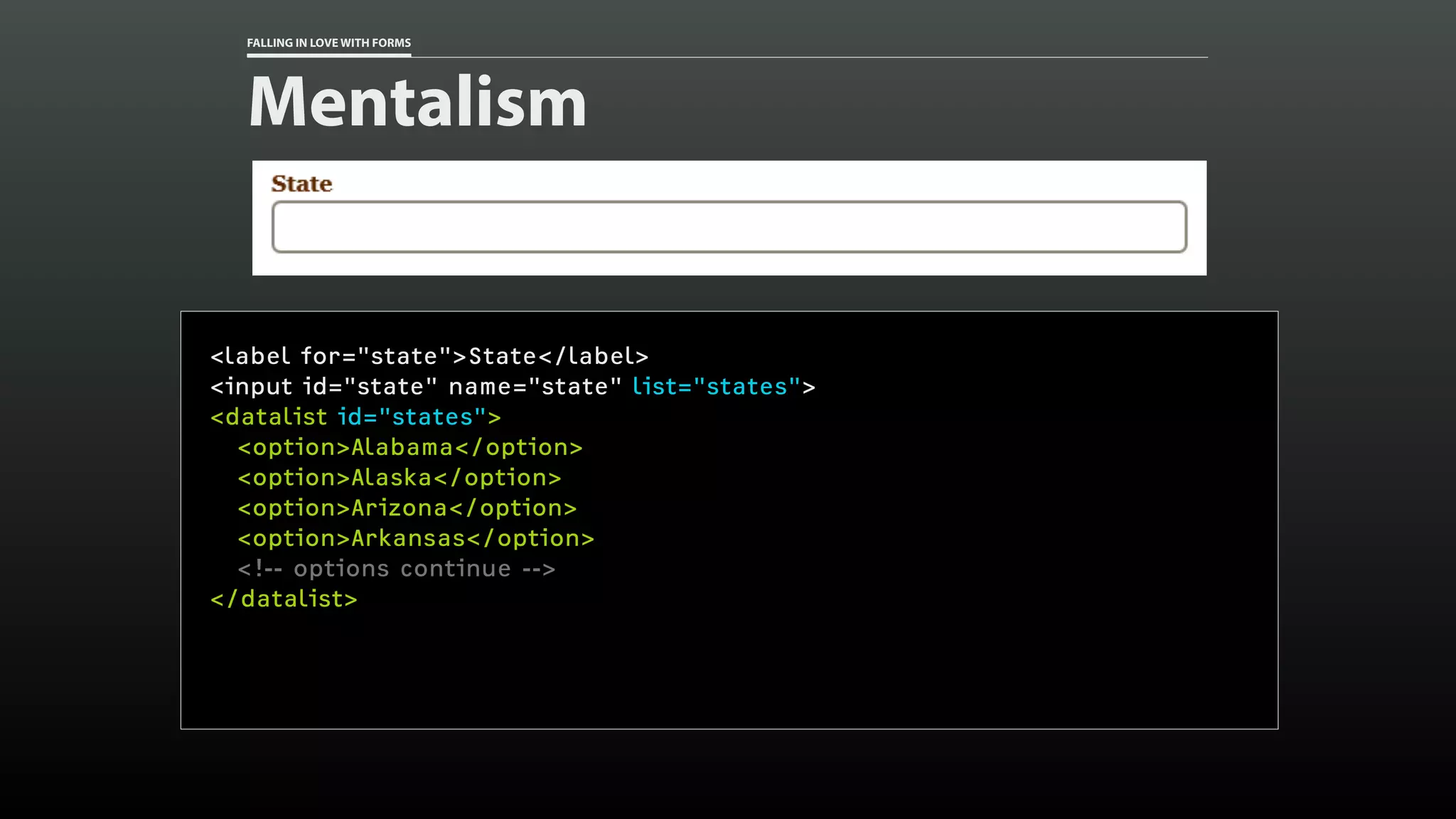Click the Alabama option line

410,448
